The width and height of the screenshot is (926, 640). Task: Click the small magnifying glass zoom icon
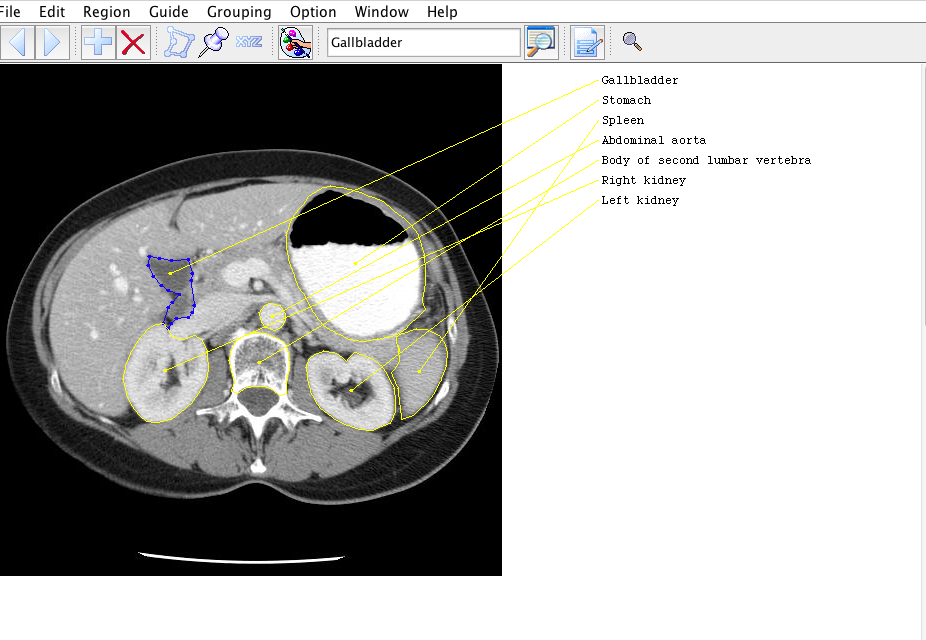click(x=632, y=41)
